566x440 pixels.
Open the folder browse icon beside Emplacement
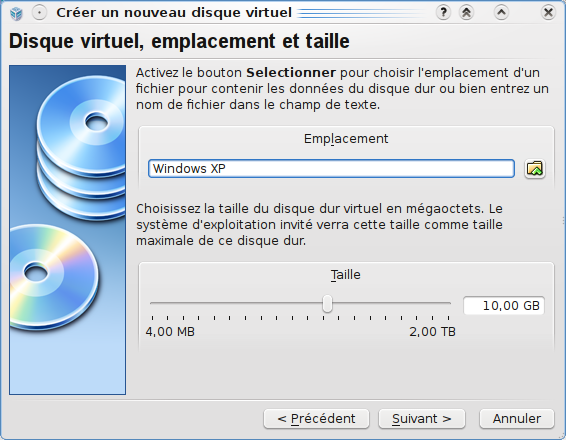coord(535,169)
